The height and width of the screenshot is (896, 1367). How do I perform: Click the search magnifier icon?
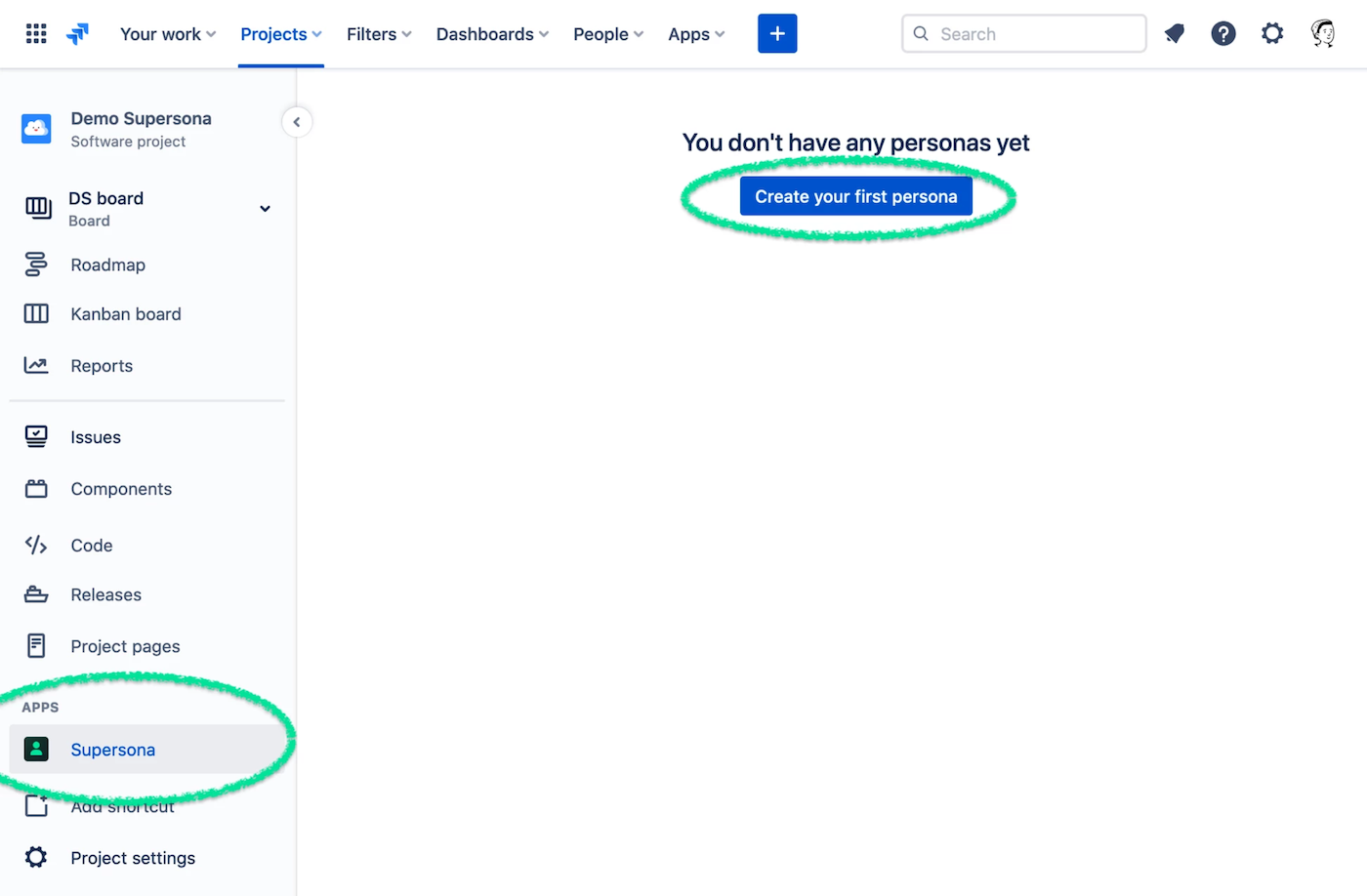pyautogui.click(x=921, y=34)
